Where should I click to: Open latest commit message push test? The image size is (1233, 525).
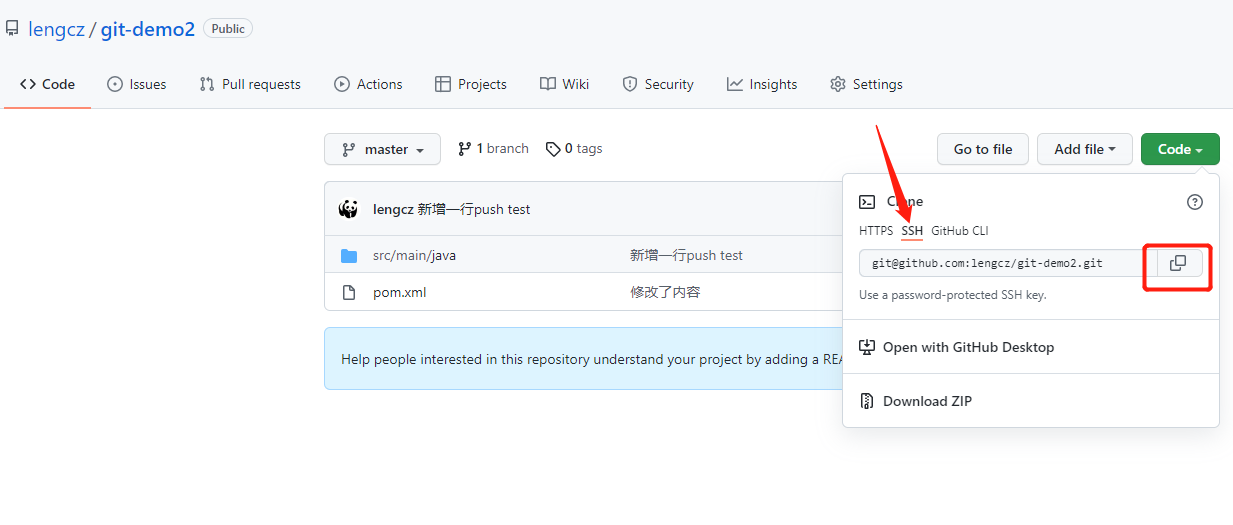(474, 209)
